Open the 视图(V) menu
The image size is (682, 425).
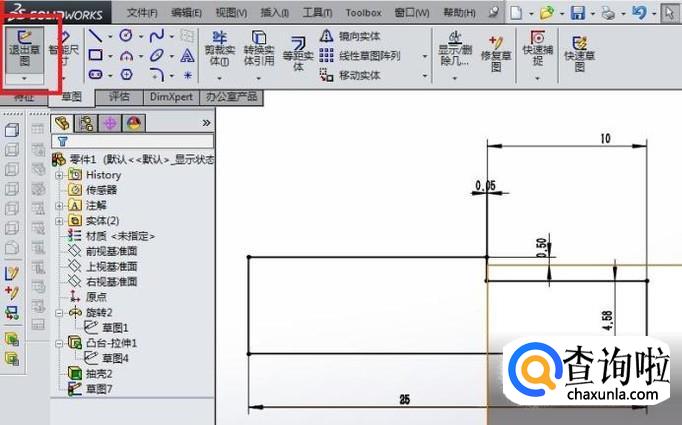click(x=231, y=13)
